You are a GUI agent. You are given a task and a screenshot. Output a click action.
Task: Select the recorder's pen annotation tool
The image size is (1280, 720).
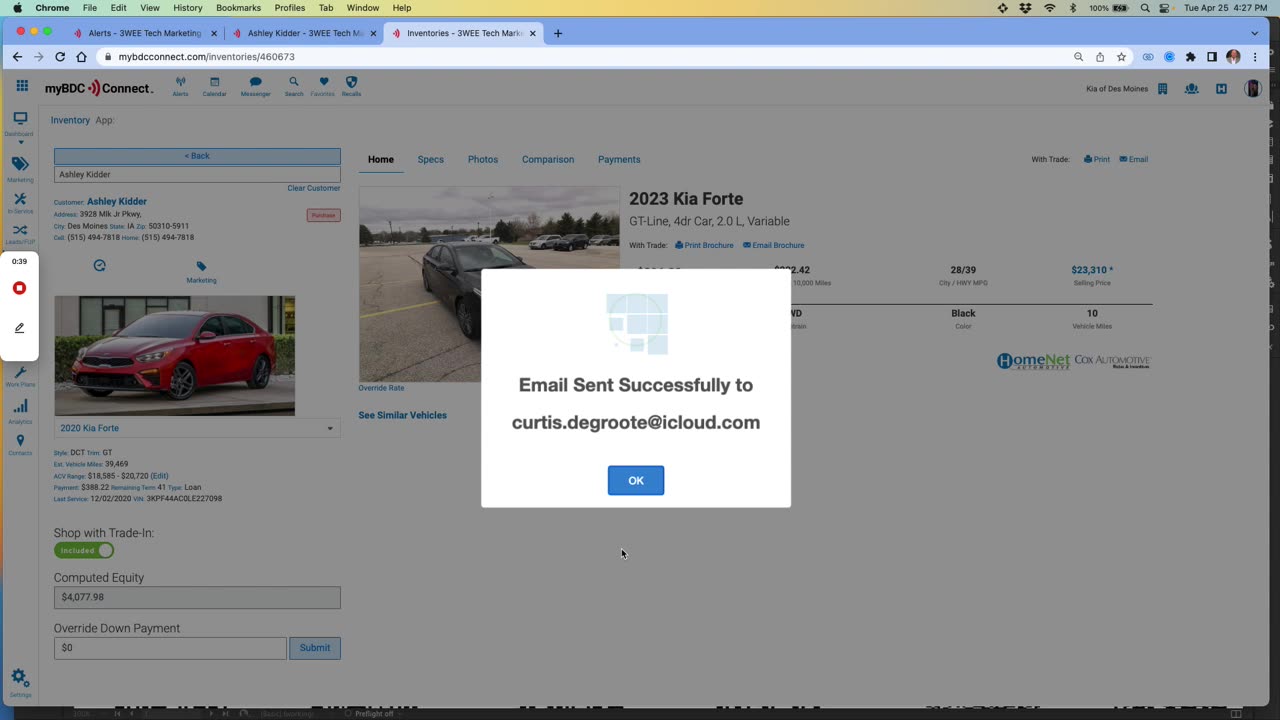point(19,328)
